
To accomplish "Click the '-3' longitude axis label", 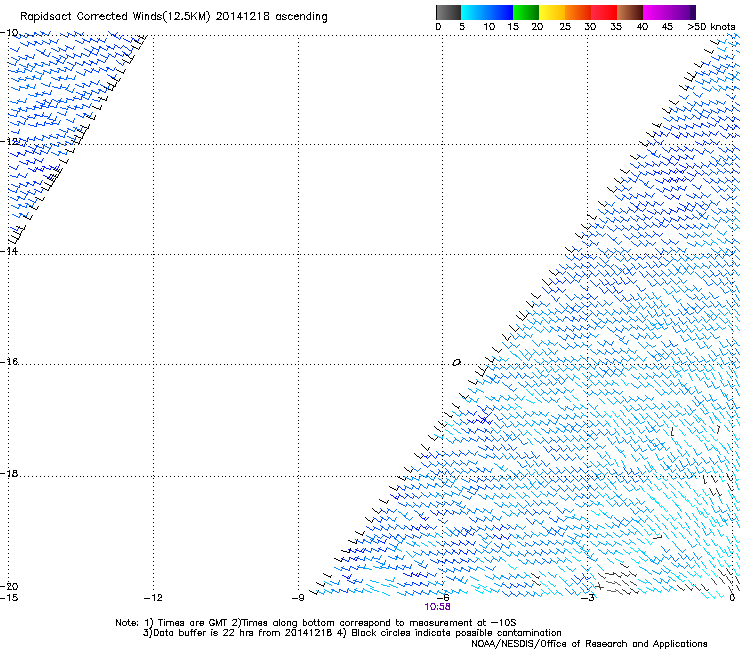I will pos(588,598).
